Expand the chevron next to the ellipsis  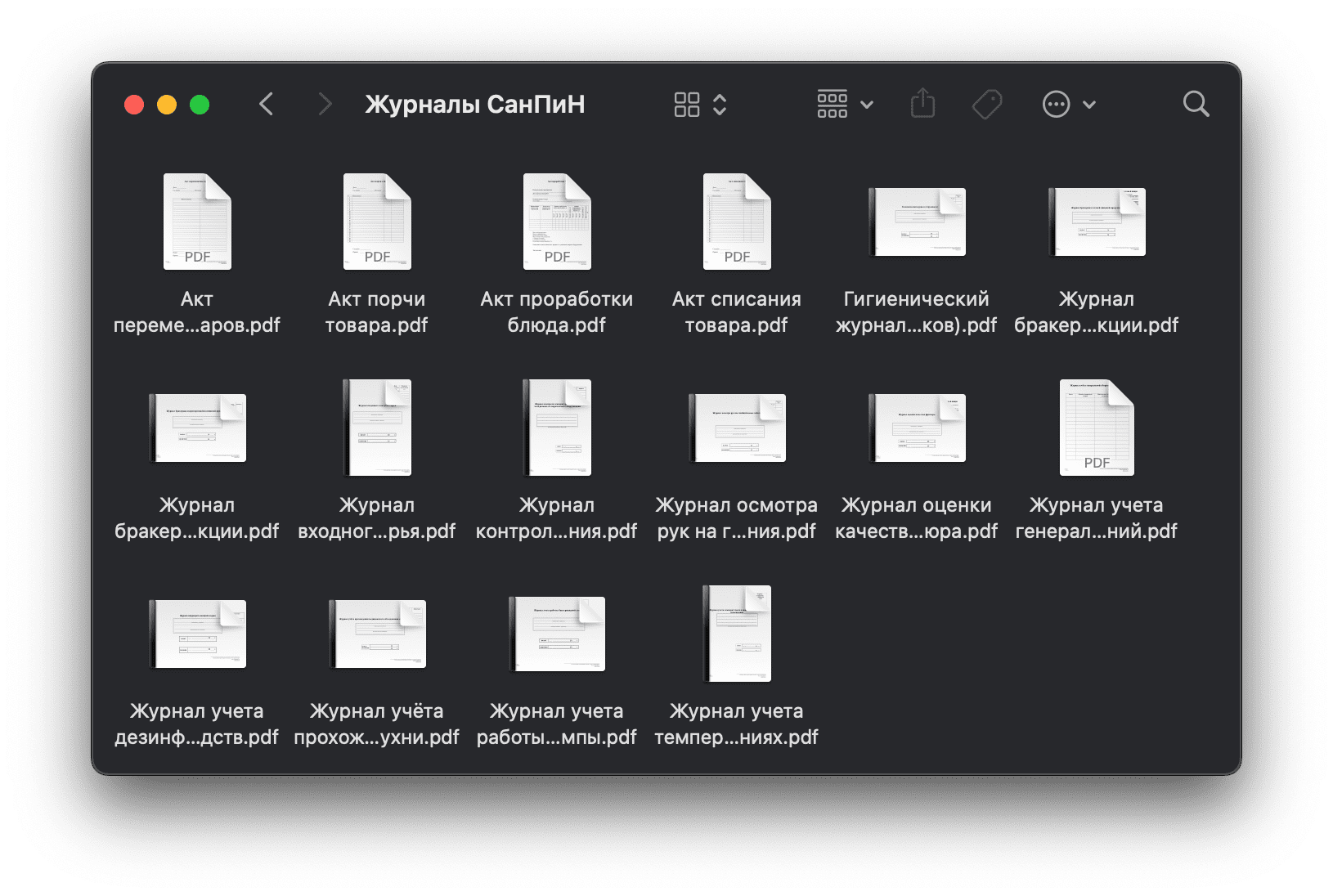1089,105
